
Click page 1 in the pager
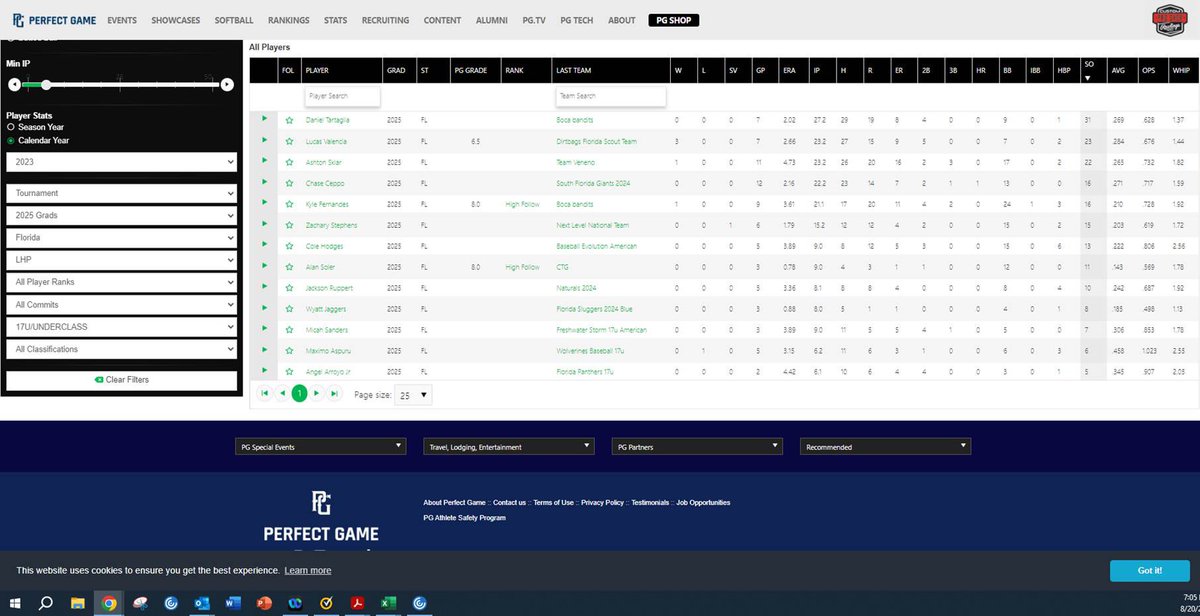pos(299,394)
